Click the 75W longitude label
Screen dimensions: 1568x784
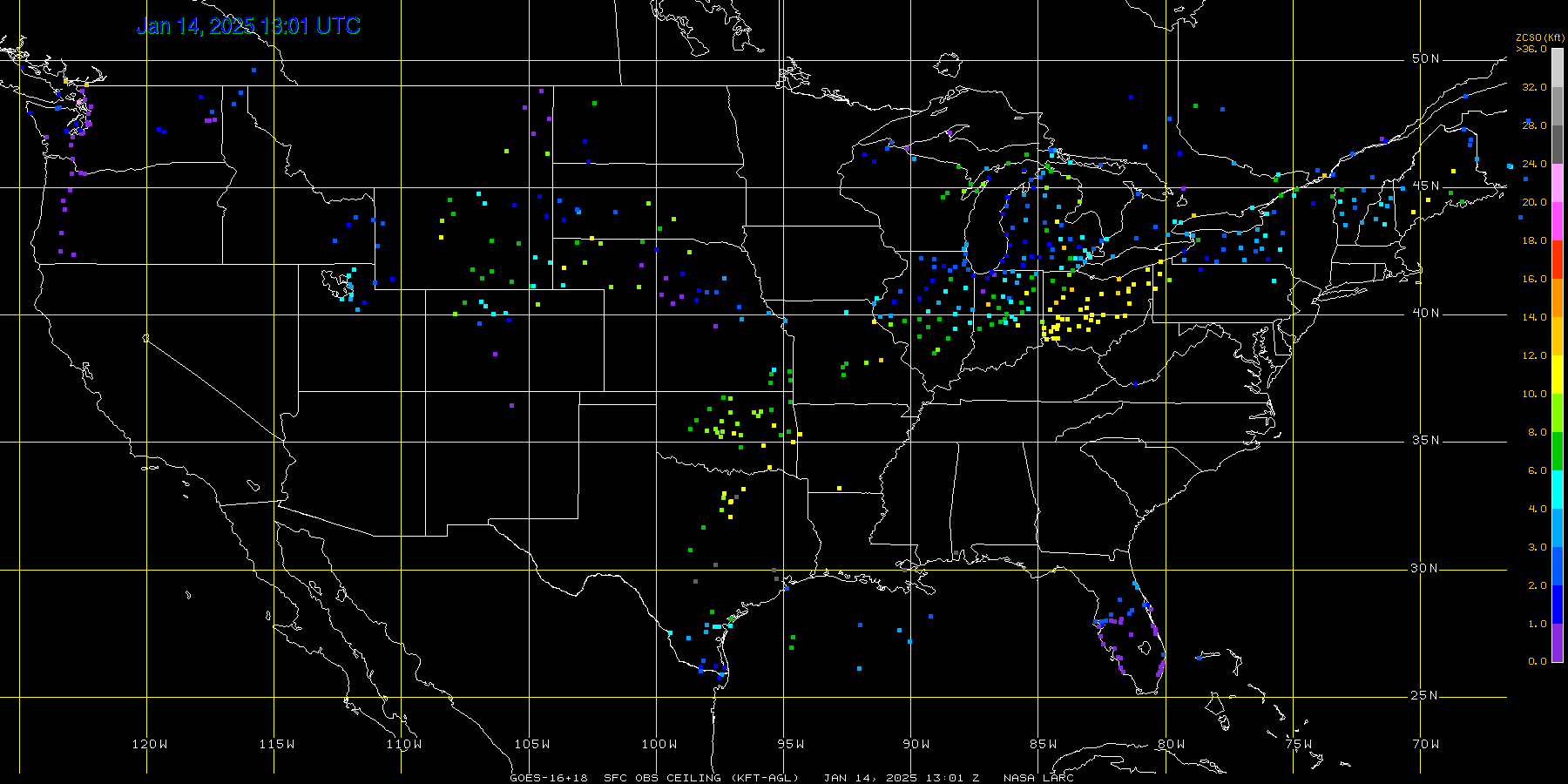click(x=1299, y=744)
